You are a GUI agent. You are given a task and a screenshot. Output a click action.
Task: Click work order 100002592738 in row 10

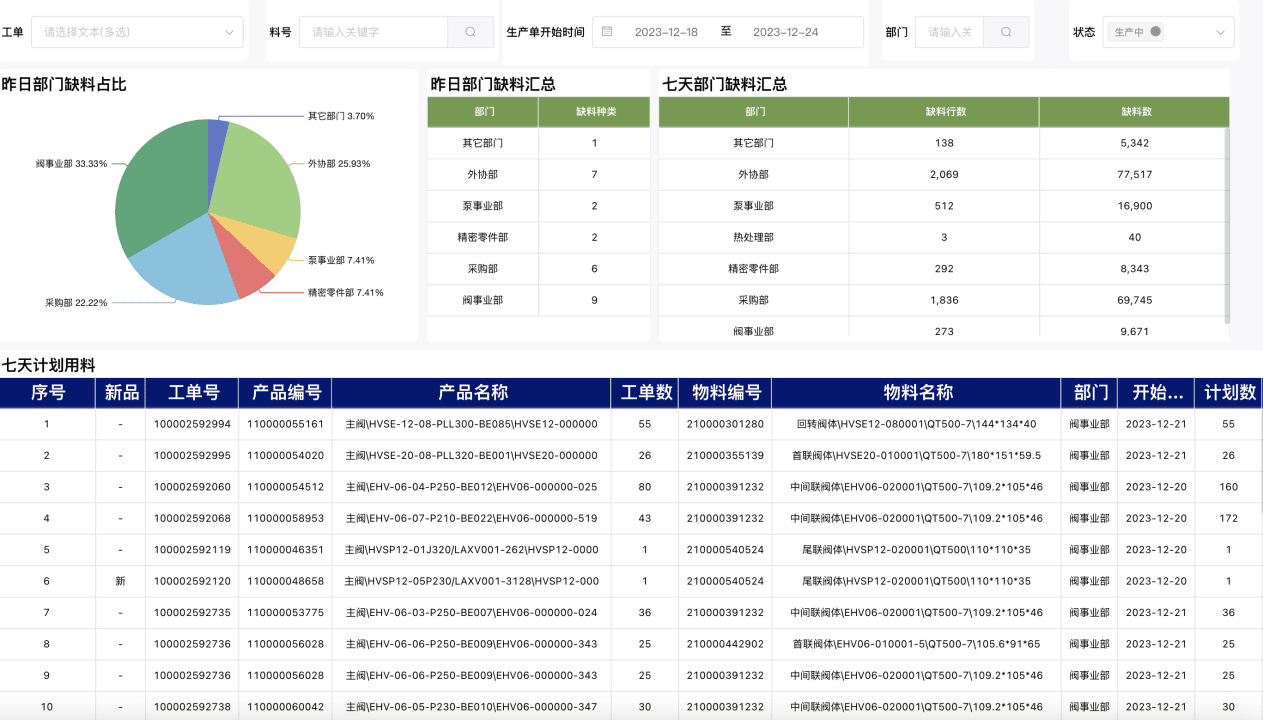click(x=192, y=707)
